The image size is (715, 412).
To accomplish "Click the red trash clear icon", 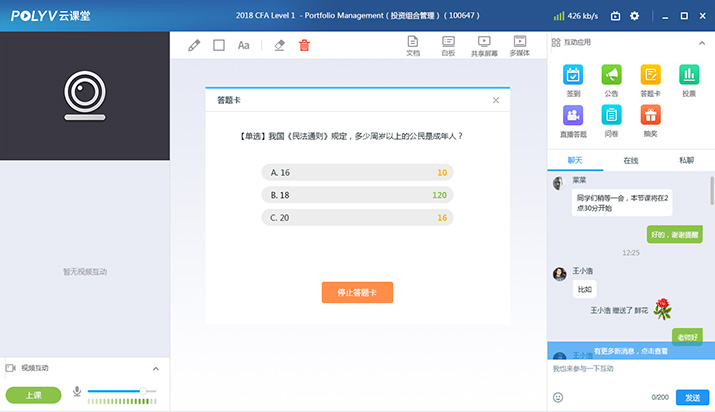I will [x=305, y=45].
